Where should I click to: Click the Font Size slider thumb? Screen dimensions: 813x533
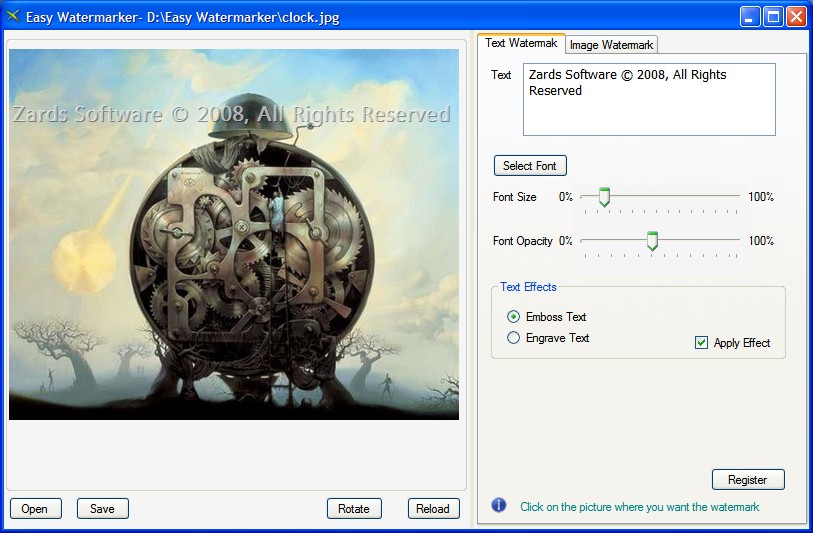point(604,197)
